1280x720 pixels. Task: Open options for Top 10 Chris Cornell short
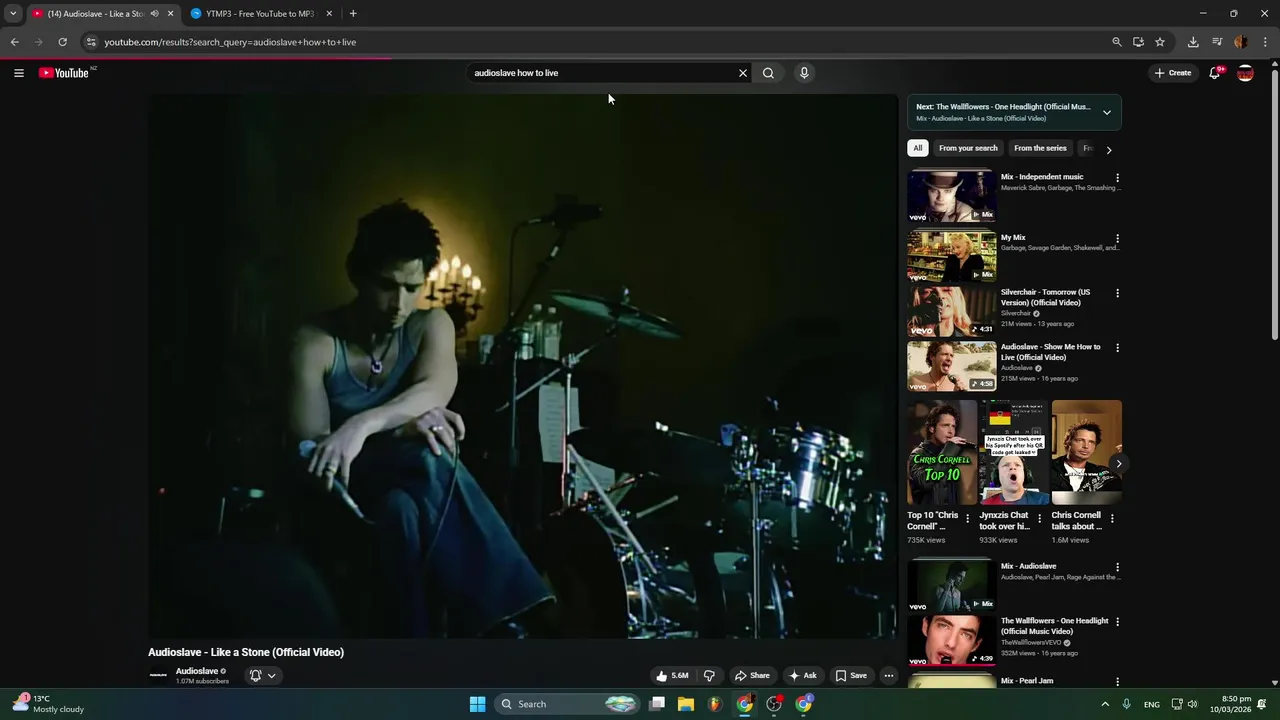(x=967, y=519)
